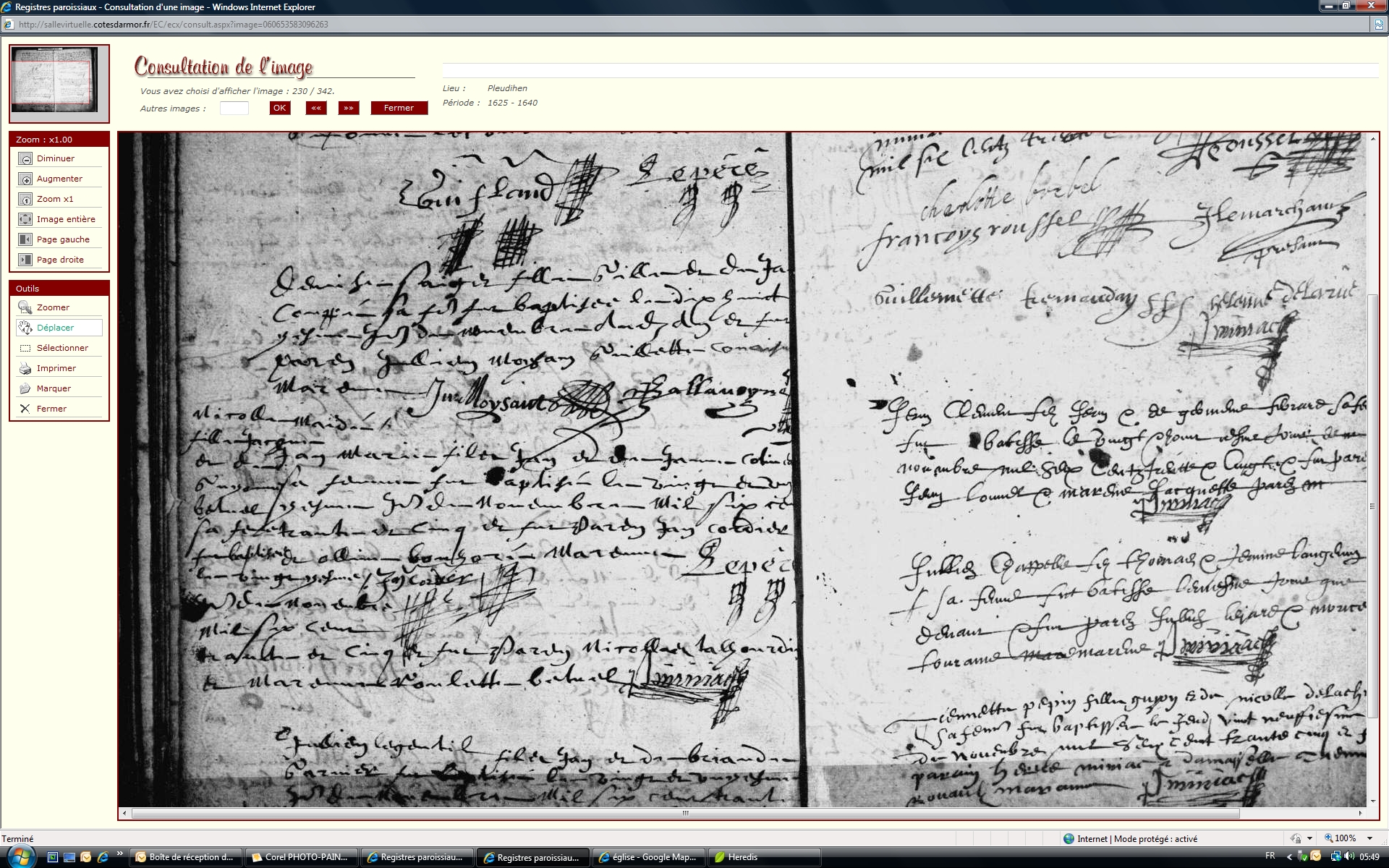Reset view with Zoom x1
This screenshot has width=1389, height=868.
pyautogui.click(x=25, y=199)
